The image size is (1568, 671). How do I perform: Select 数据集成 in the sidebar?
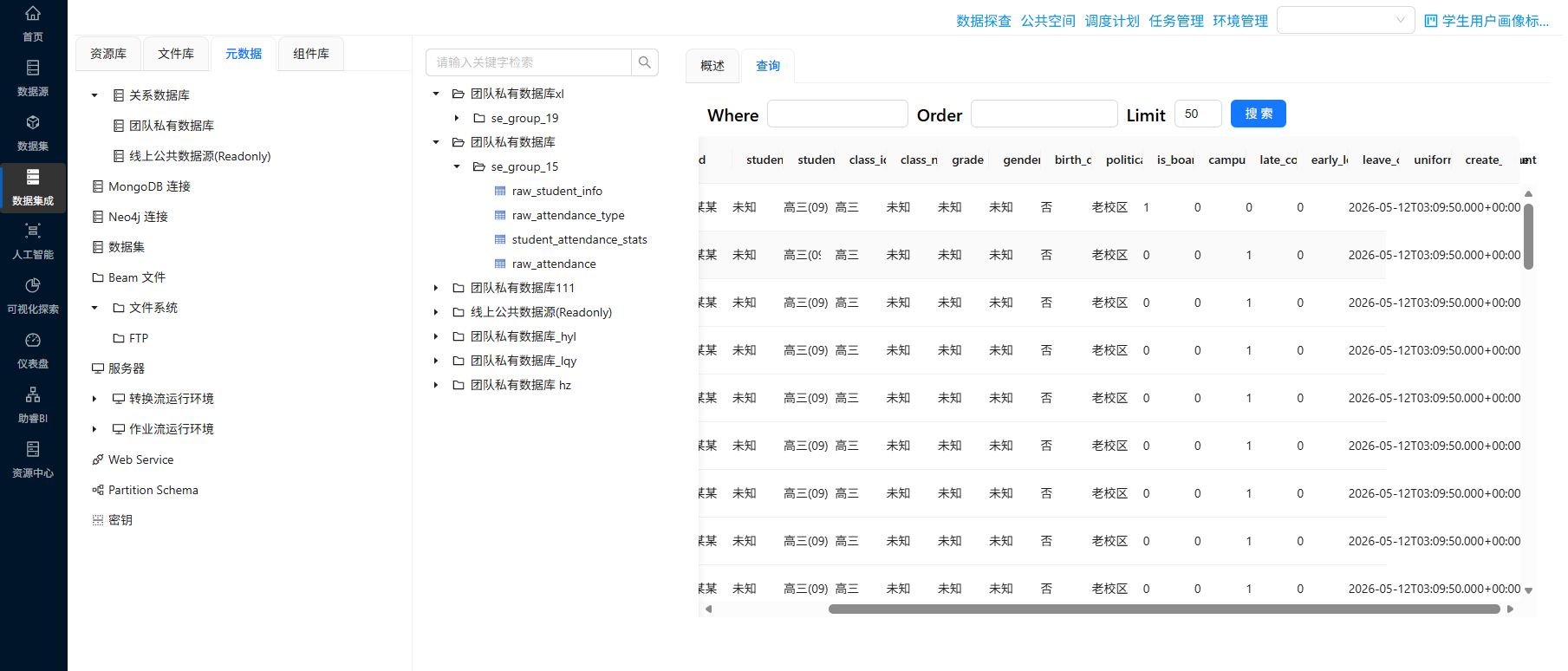(33, 187)
